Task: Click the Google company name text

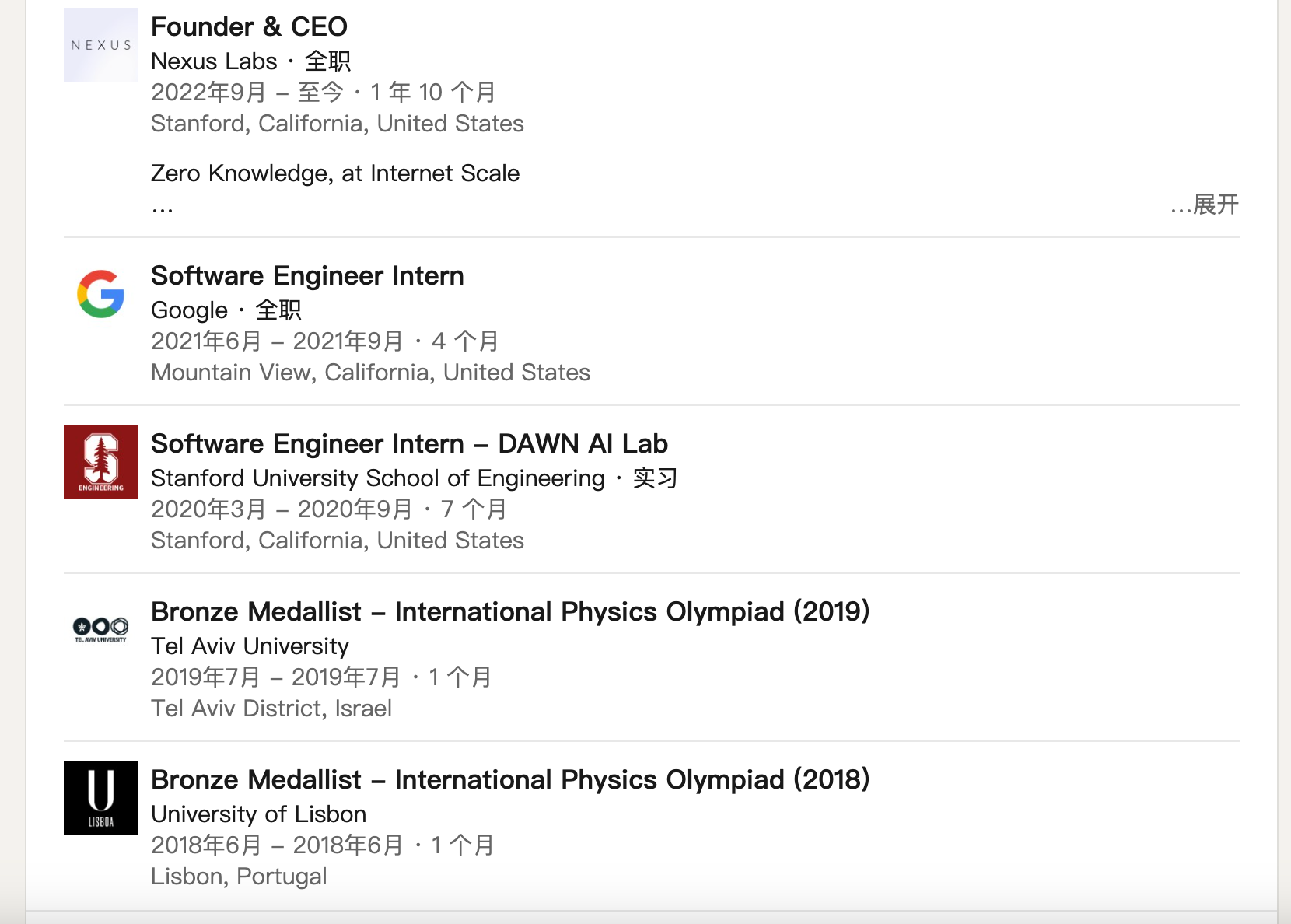Action: coord(189,310)
